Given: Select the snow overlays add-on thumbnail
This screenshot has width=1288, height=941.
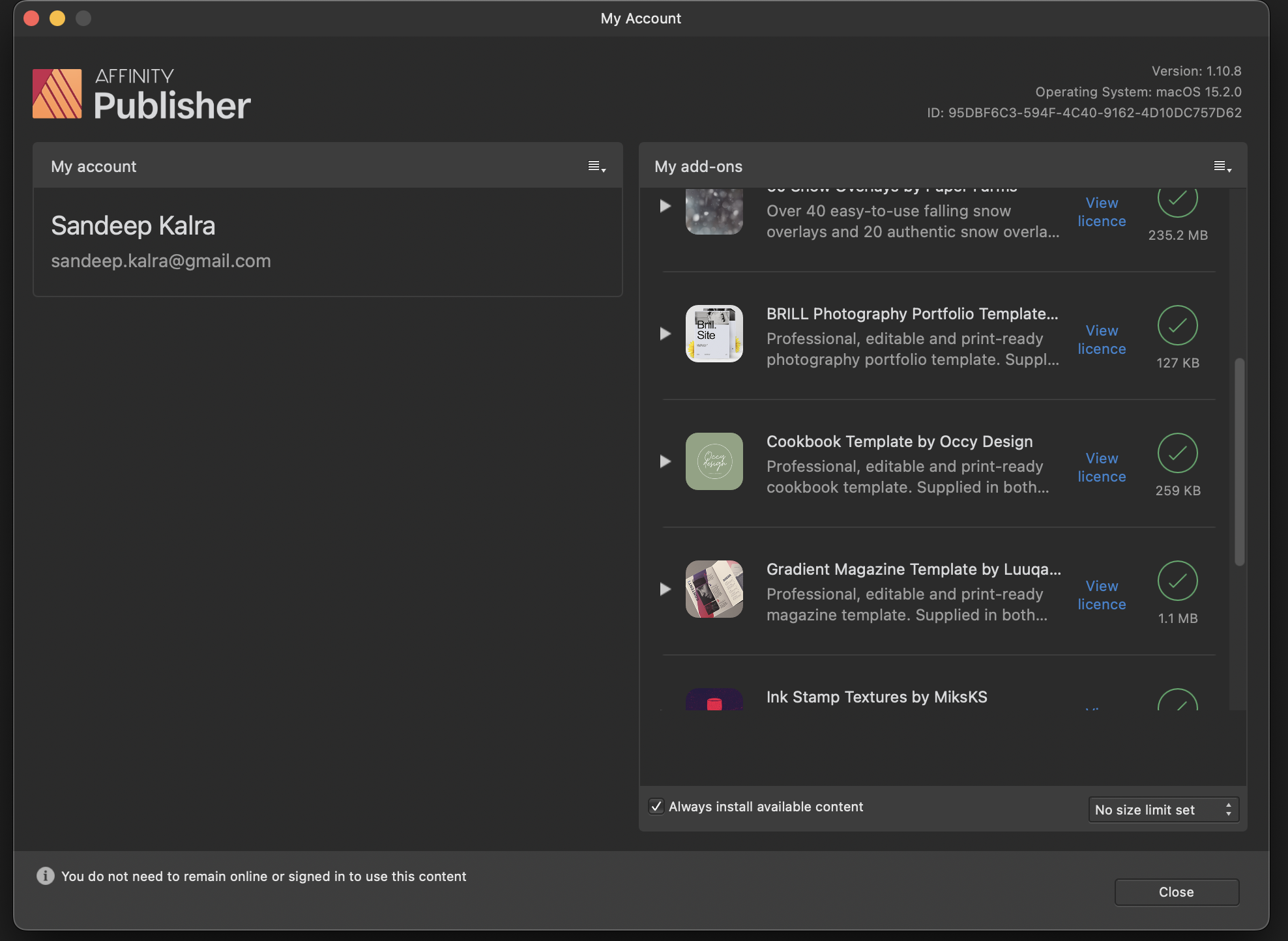Looking at the screenshot, I should (714, 211).
